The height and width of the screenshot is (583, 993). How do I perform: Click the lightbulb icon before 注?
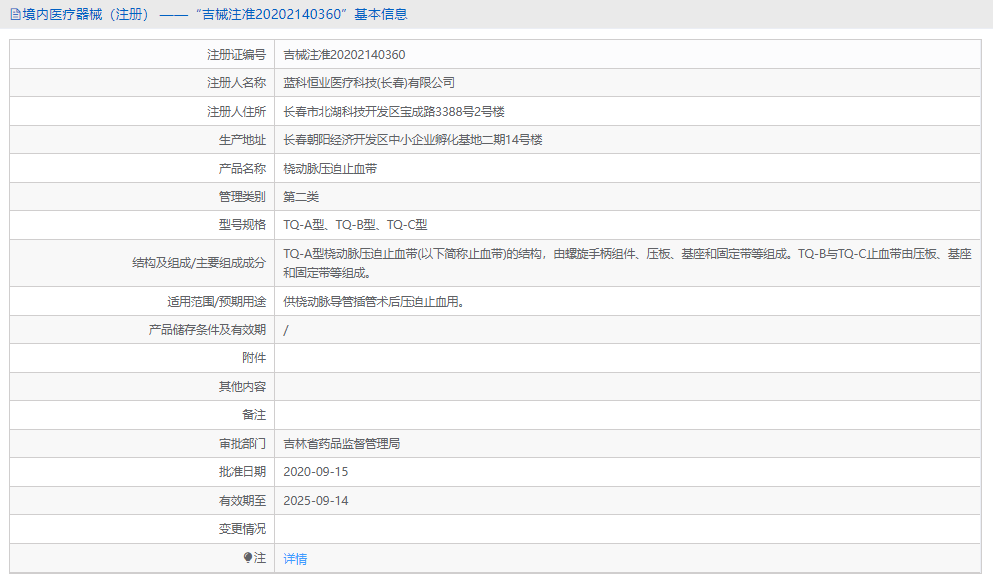coord(248,558)
